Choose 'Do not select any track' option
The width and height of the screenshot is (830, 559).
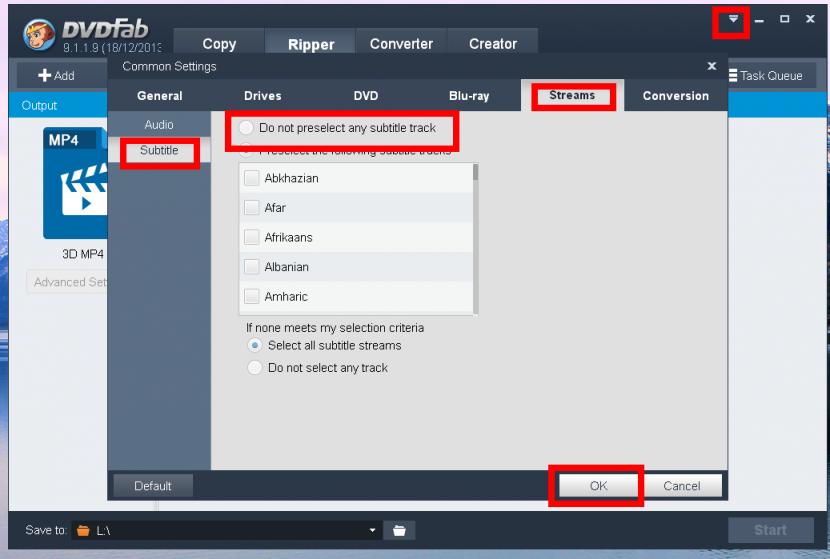coord(254,368)
